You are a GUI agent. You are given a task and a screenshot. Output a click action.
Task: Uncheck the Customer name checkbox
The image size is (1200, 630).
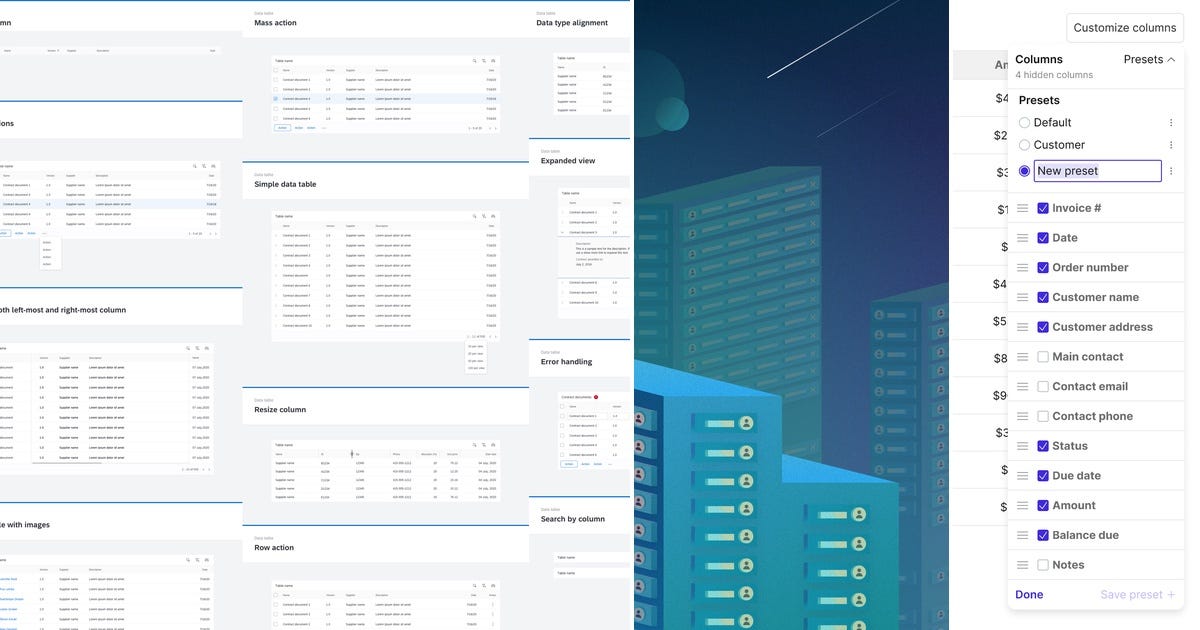[x=1043, y=297]
